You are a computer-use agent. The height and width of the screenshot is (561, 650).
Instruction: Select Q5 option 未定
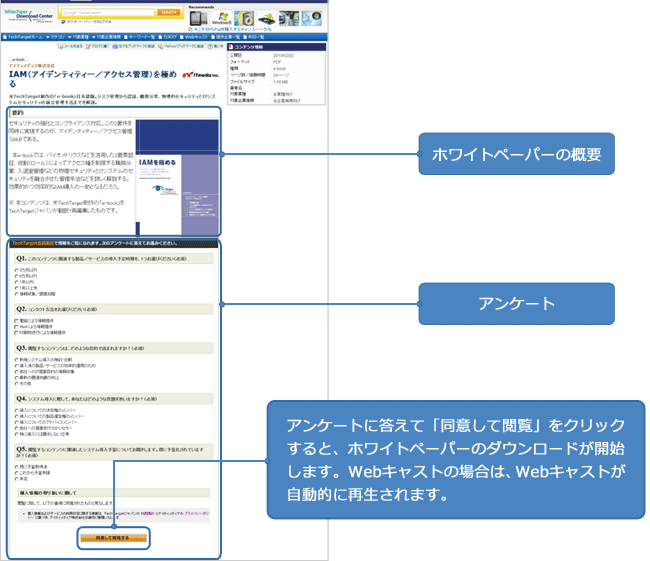click(17, 479)
